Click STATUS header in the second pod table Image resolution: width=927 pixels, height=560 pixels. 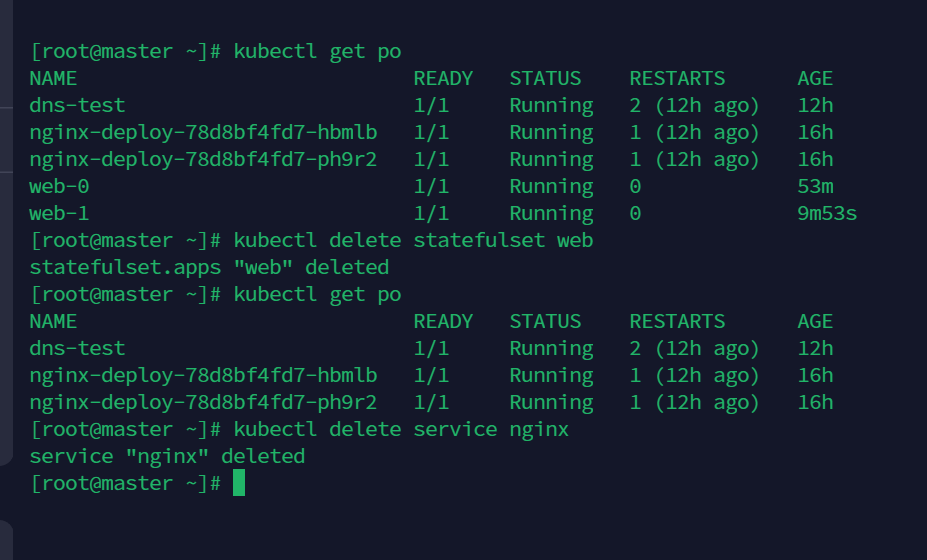545,321
